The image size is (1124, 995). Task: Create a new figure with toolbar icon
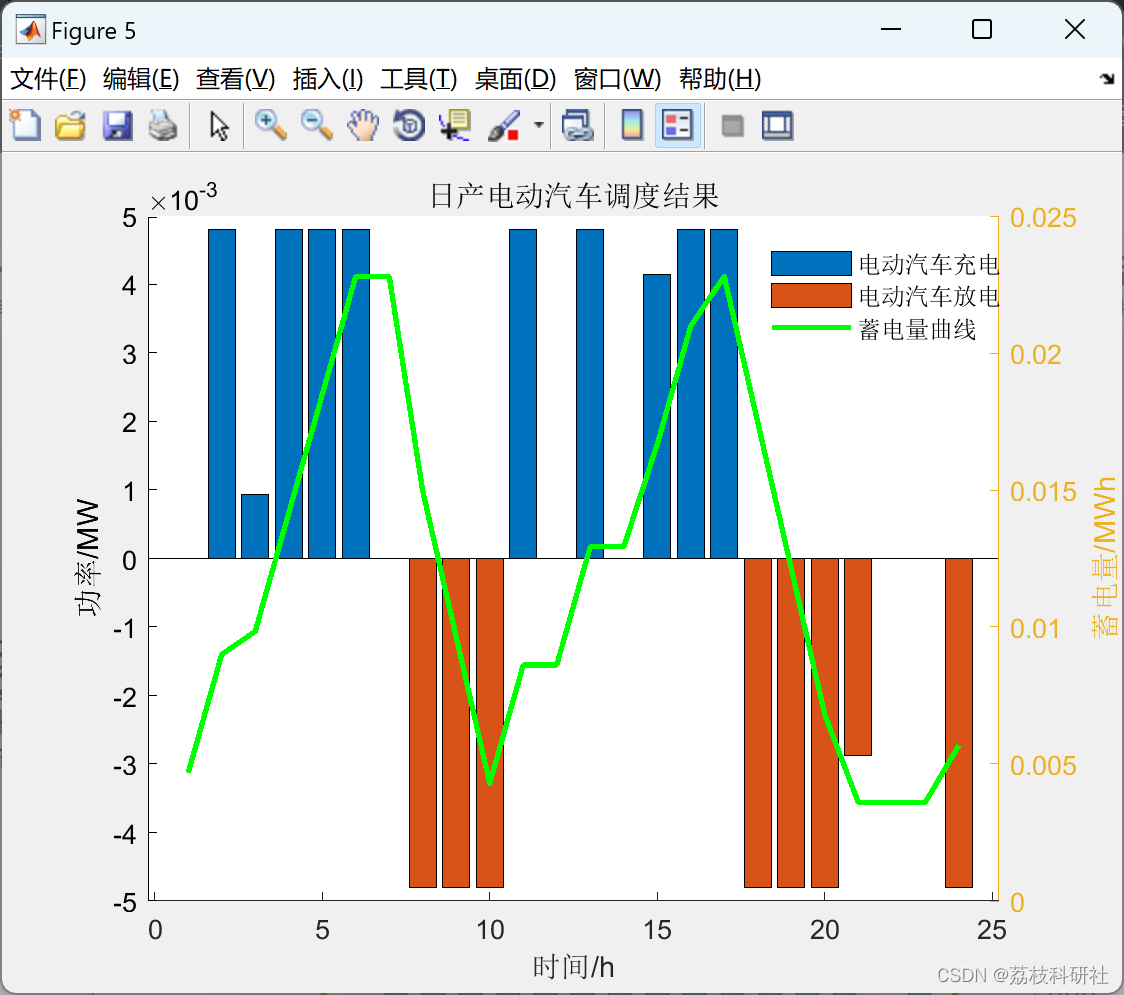[25, 125]
